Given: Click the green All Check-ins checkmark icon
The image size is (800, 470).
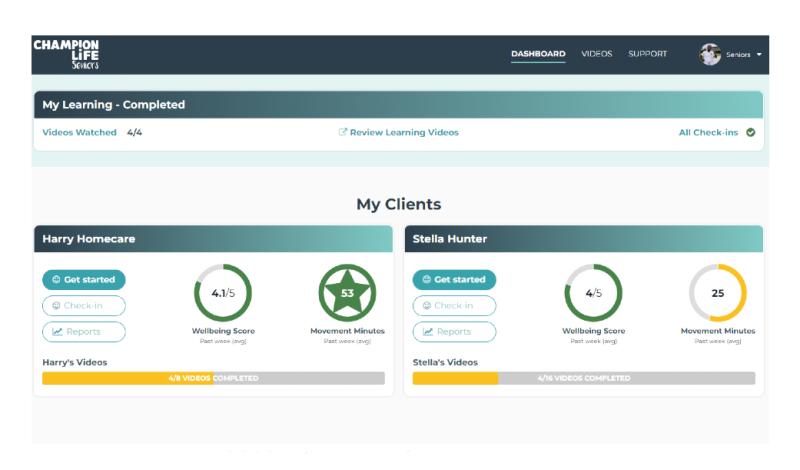Looking at the screenshot, I should (750, 132).
